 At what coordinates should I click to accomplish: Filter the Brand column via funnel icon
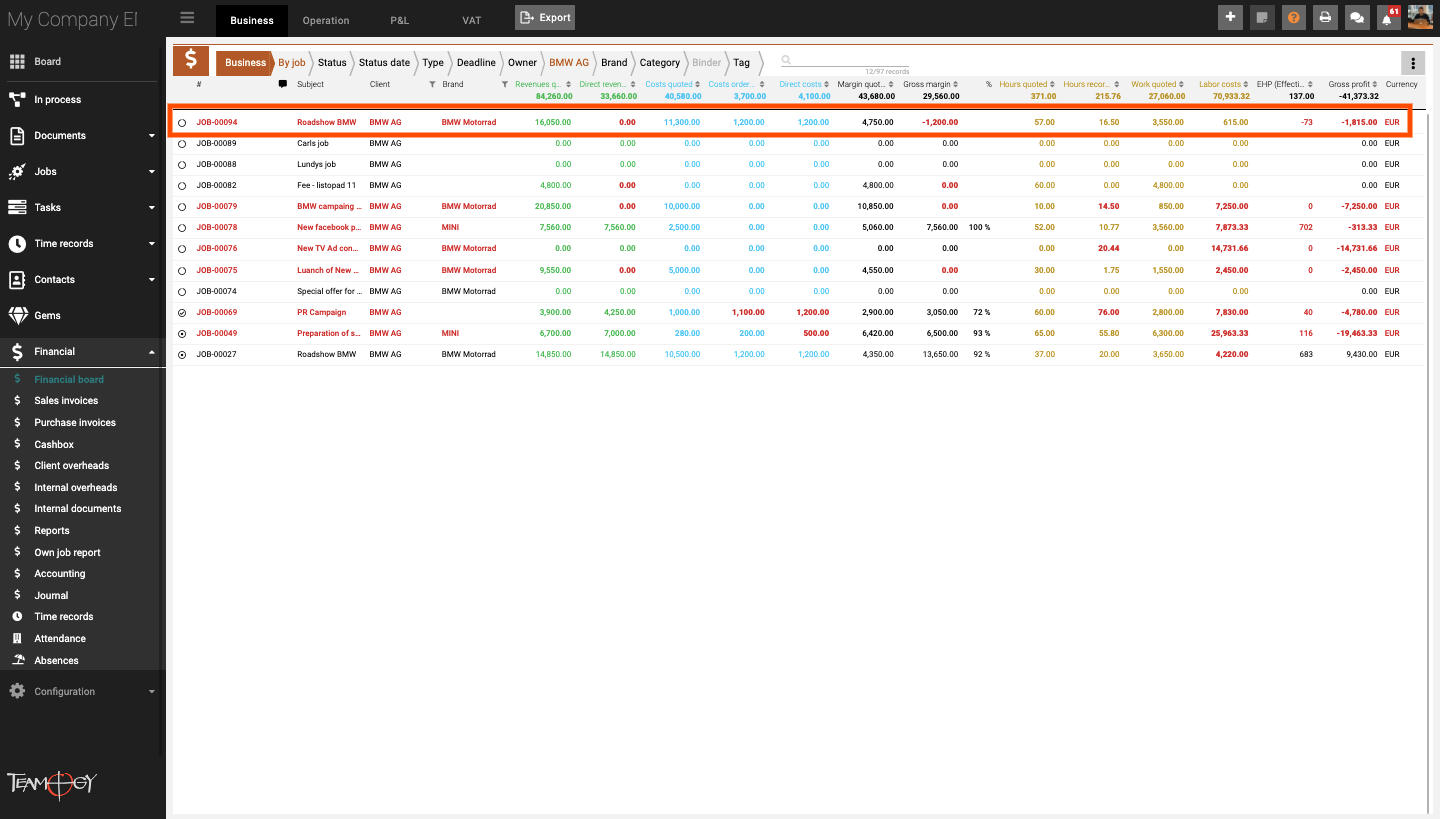tap(505, 84)
